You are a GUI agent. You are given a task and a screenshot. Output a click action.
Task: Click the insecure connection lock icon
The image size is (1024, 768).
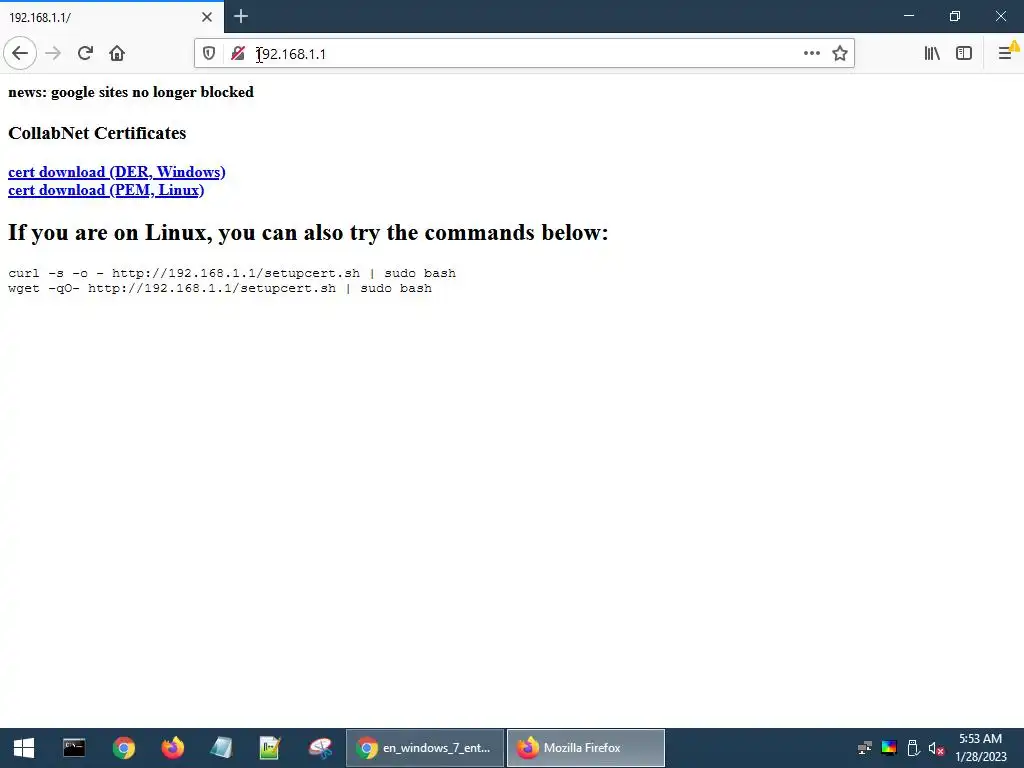238,54
